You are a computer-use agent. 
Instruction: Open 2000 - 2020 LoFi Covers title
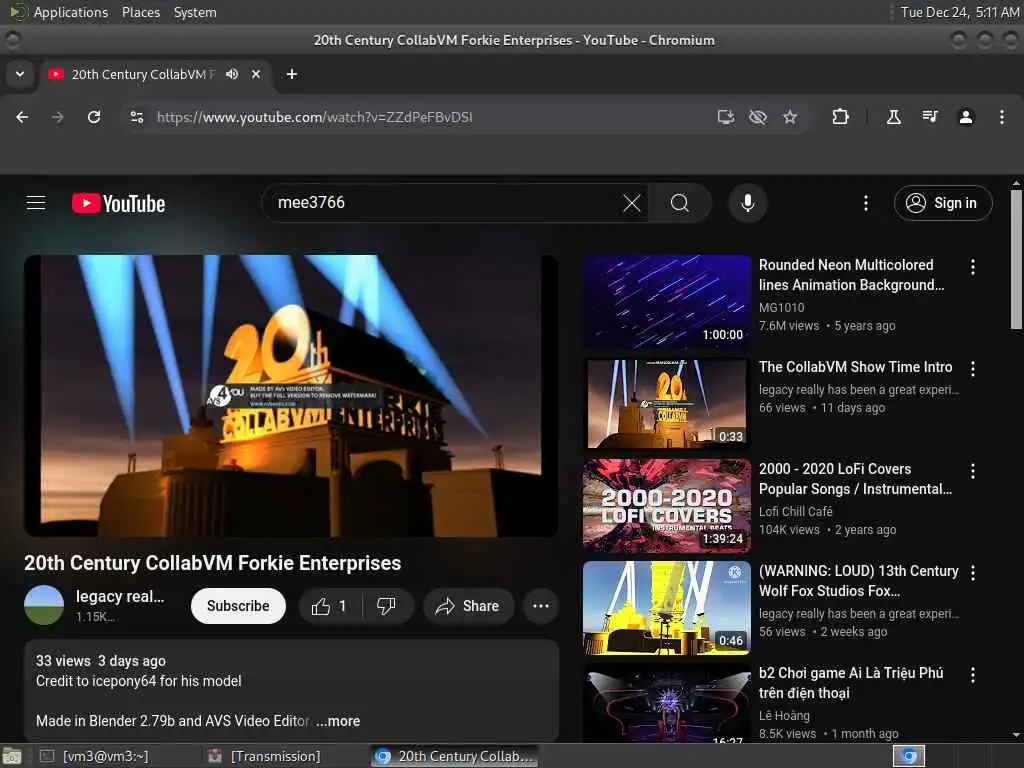856,479
